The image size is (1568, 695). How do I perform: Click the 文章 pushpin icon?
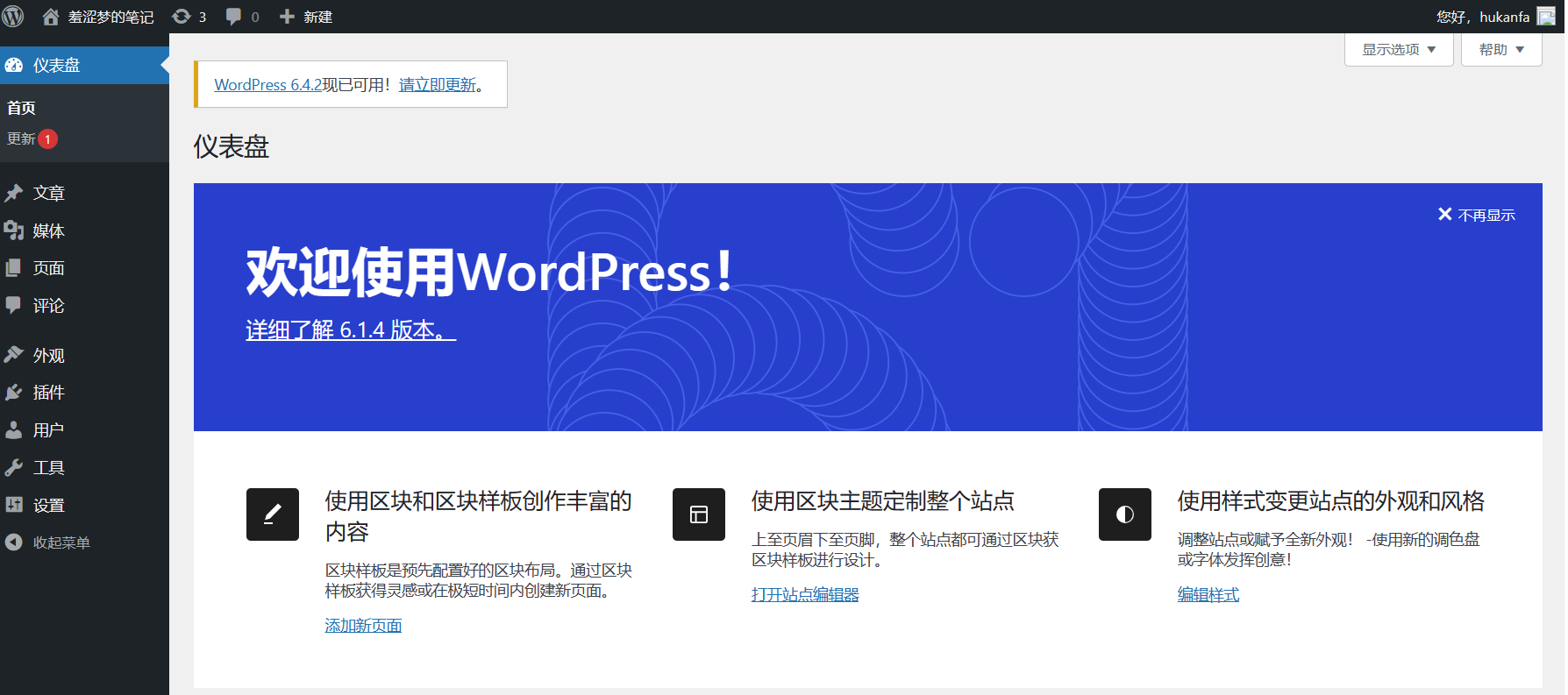14,193
